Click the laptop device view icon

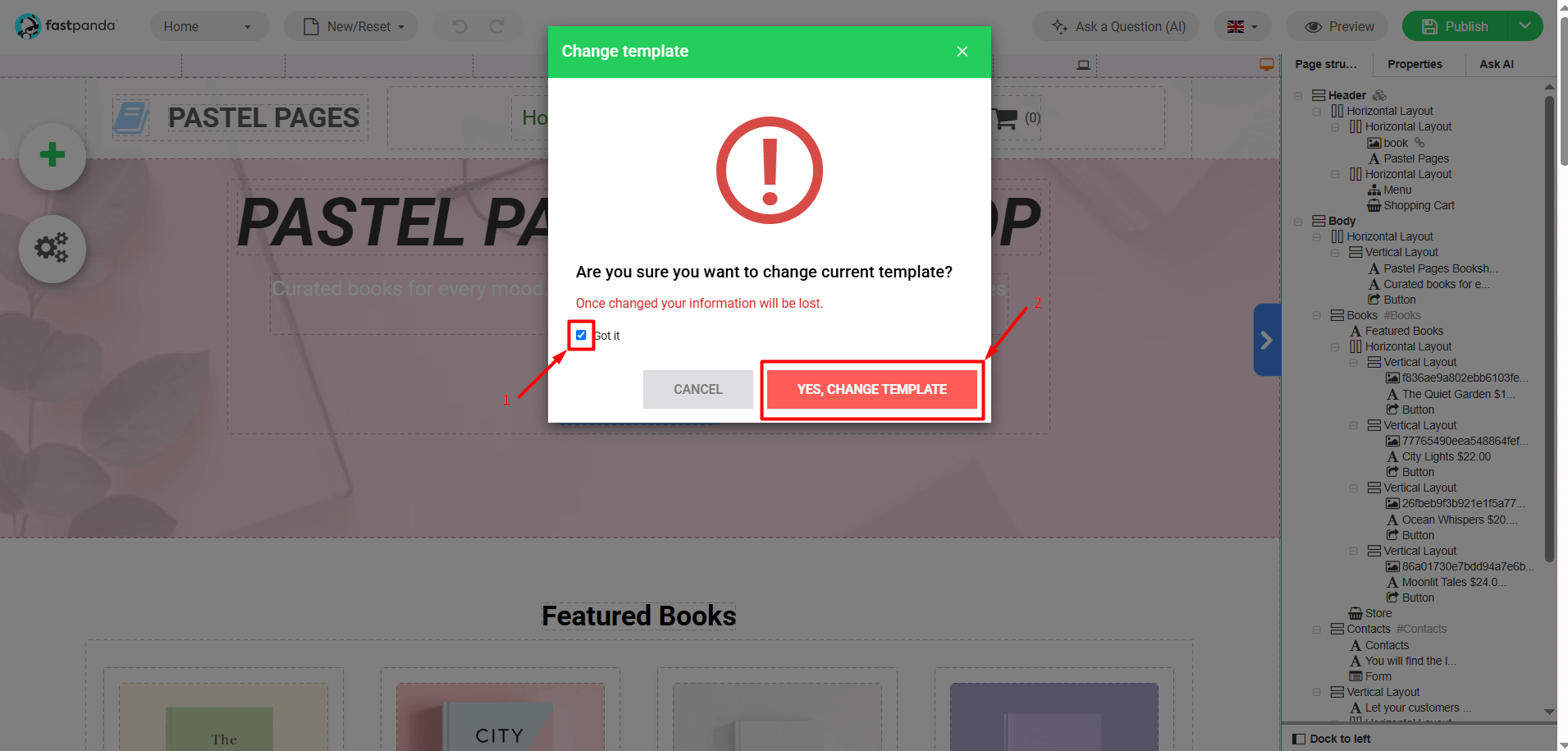coord(1084,65)
